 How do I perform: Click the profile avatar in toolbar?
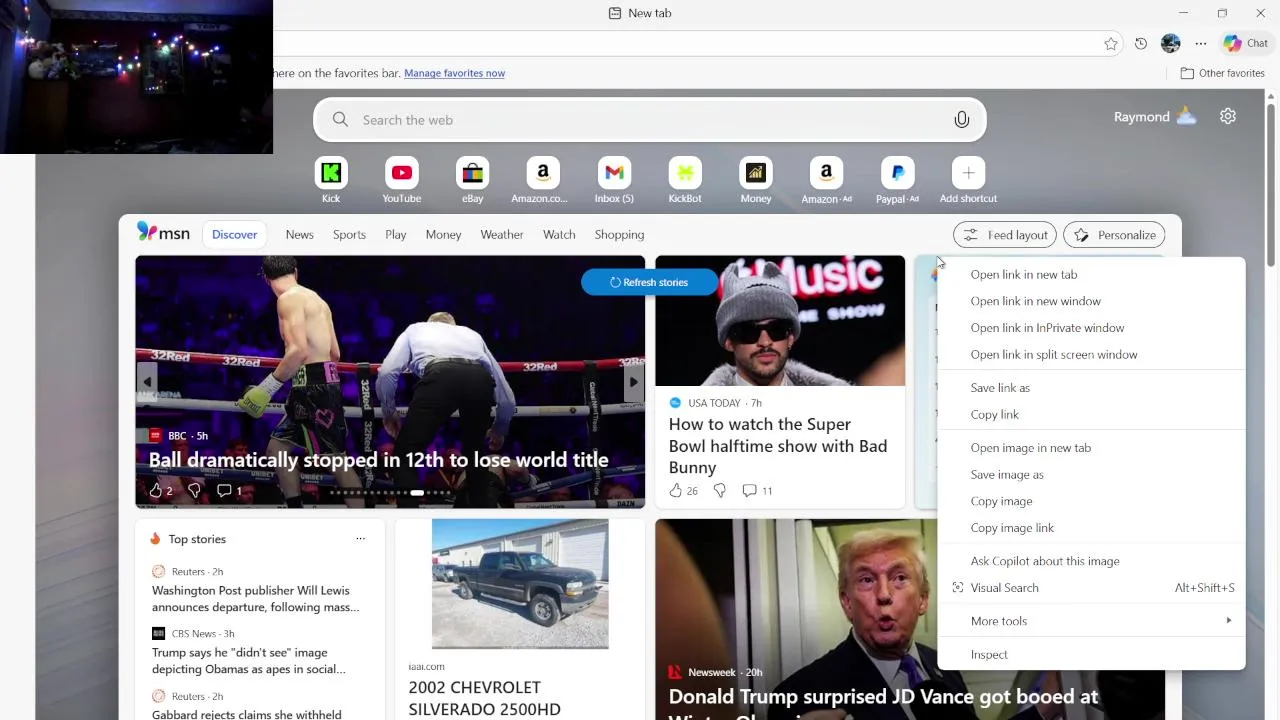[1171, 43]
